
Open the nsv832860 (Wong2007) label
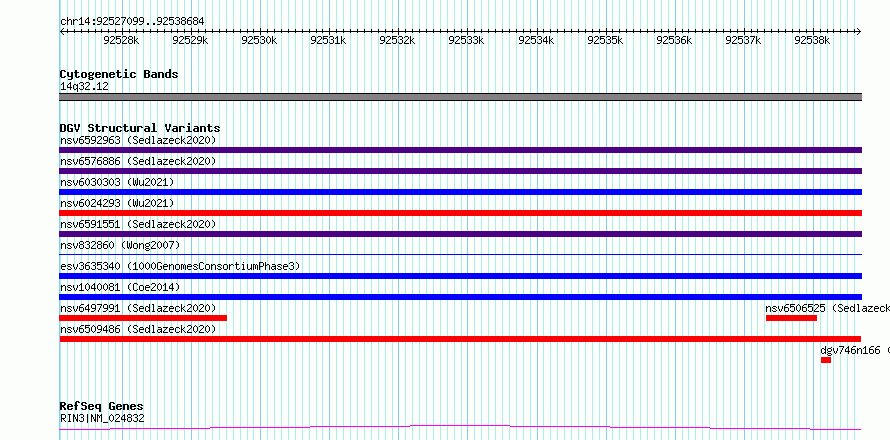click(x=120, y=245)
